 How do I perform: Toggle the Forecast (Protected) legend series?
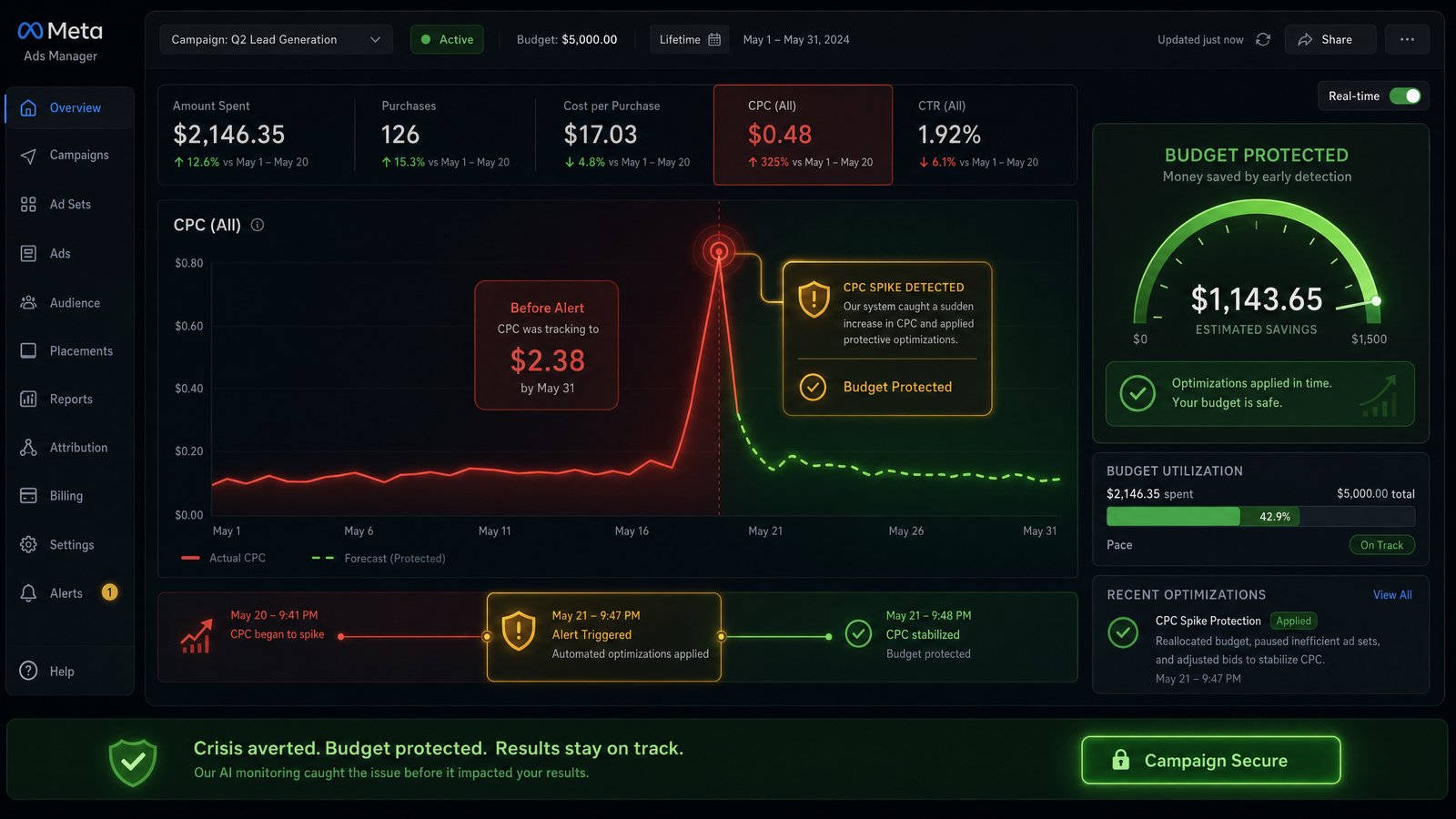pyautogui.click(x=379, y=558)
